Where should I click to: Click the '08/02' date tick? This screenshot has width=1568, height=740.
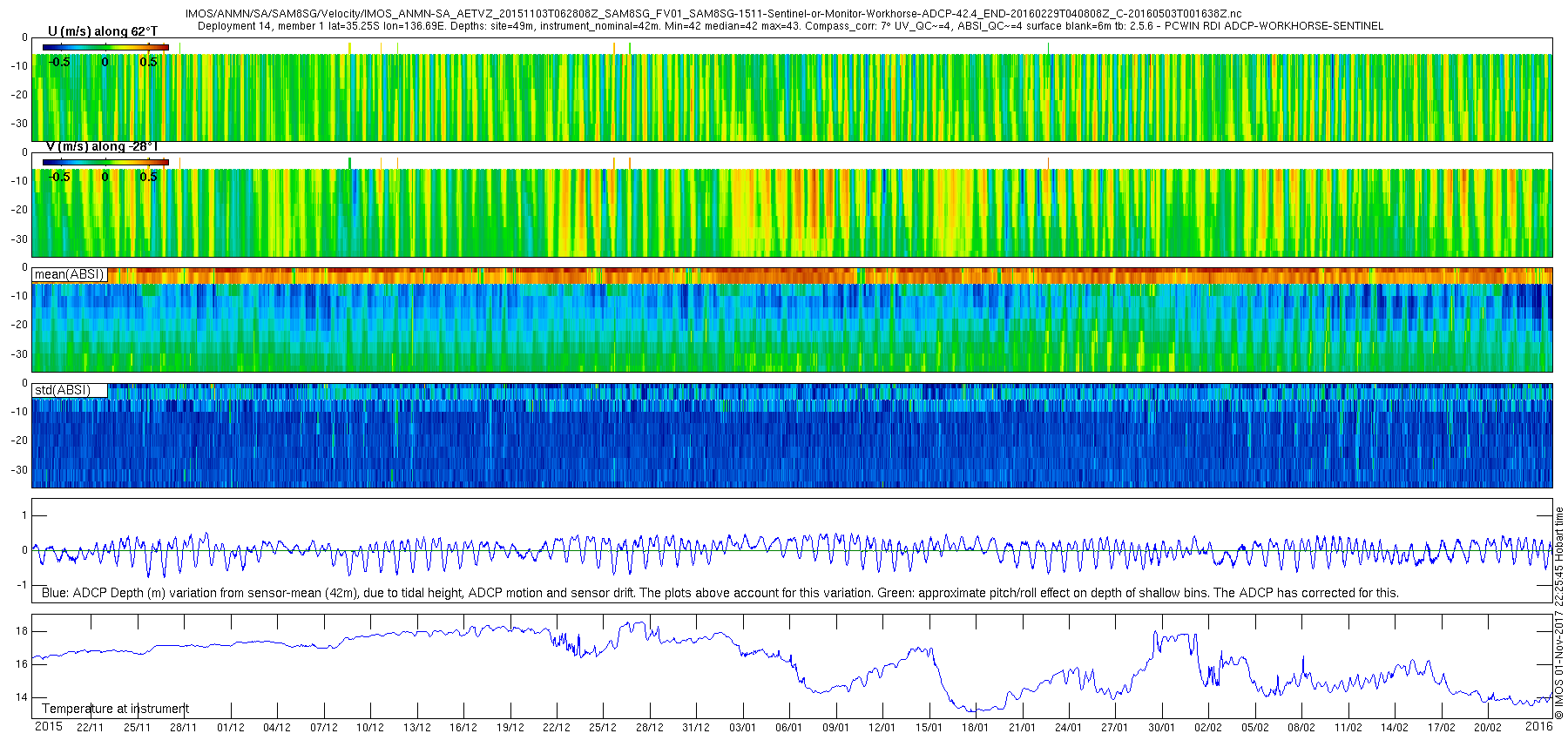1301,728
